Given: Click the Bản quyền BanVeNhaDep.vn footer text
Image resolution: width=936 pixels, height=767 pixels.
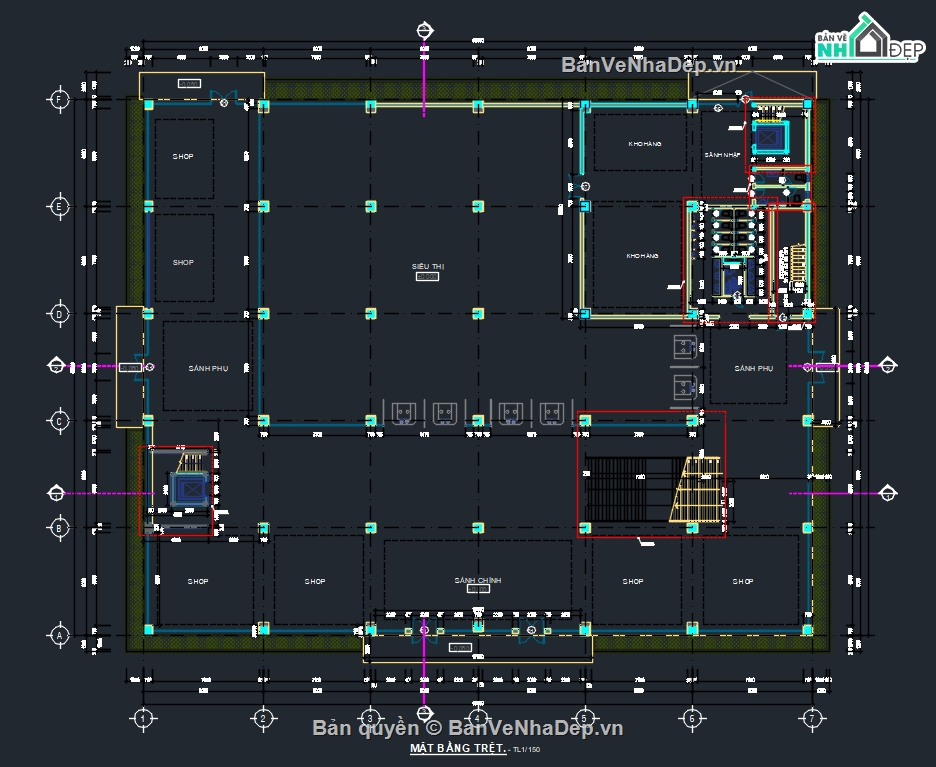Looking at the screenshot, I should [468, 730].
